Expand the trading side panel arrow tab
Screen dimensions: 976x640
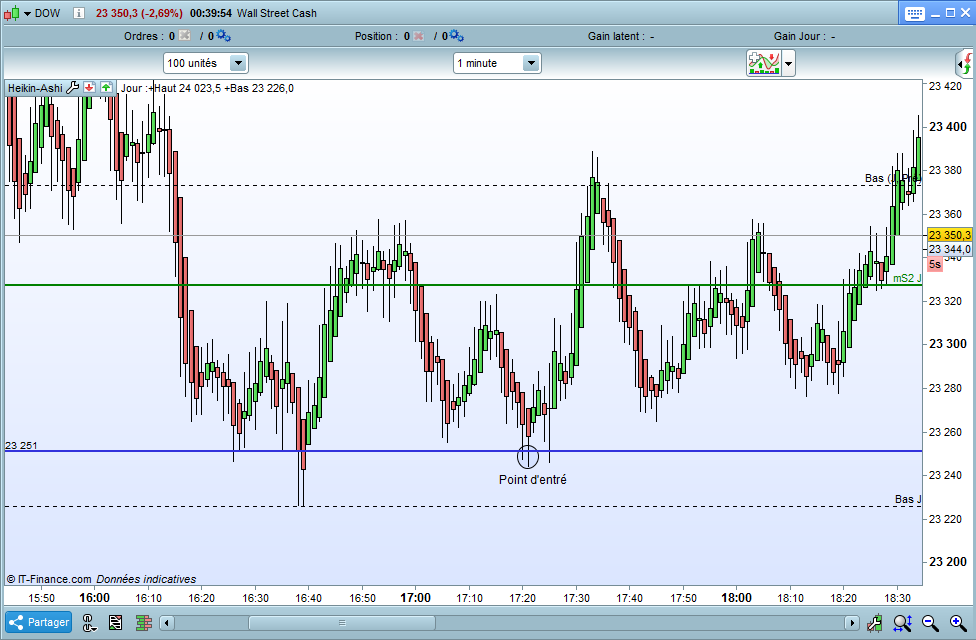[965, 64]
